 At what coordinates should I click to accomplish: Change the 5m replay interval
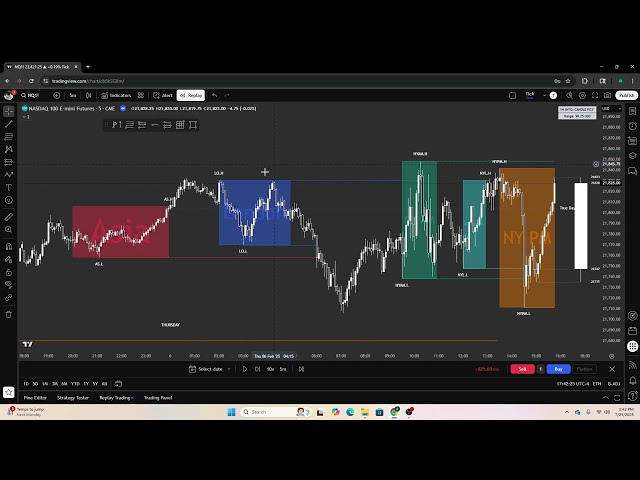(x=283, y=369)
